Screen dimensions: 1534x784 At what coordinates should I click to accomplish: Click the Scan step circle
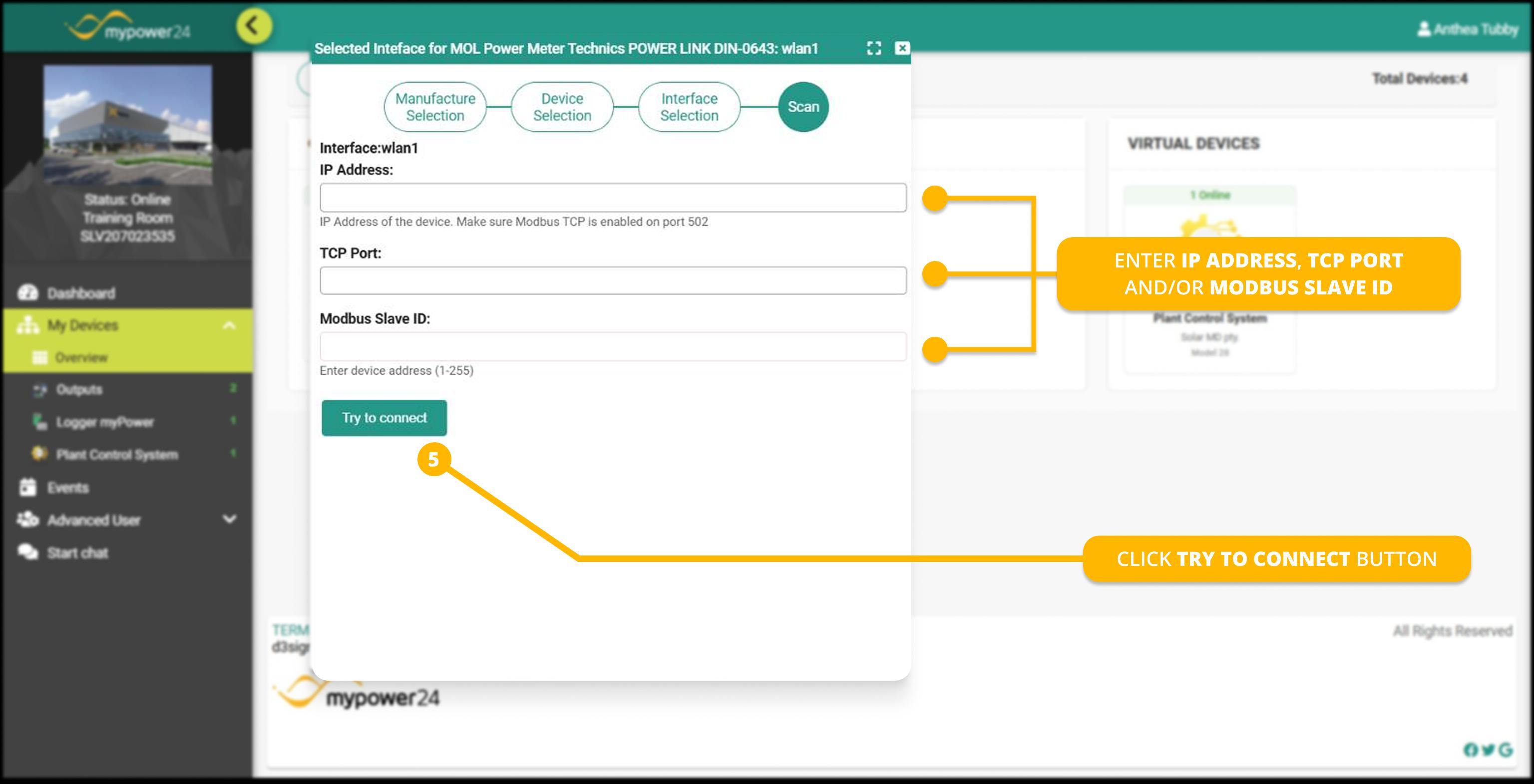[x=803, y=107]
